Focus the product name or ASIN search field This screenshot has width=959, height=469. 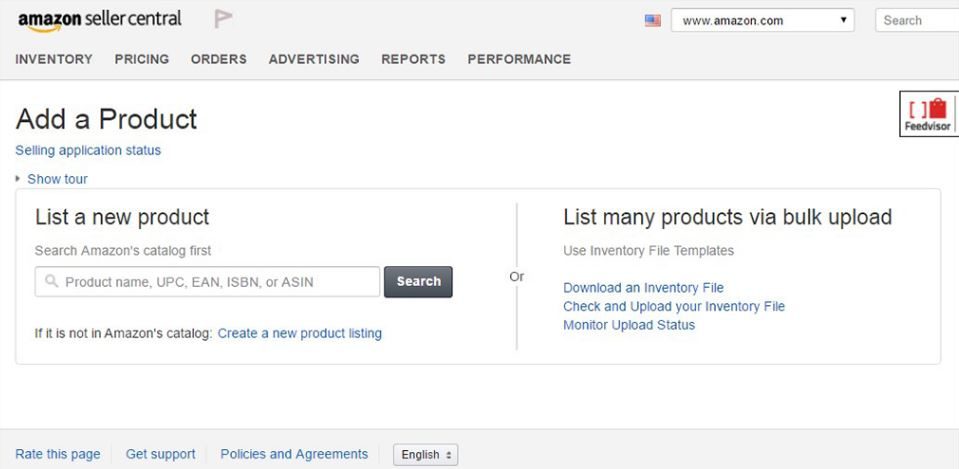click(207, 282)
